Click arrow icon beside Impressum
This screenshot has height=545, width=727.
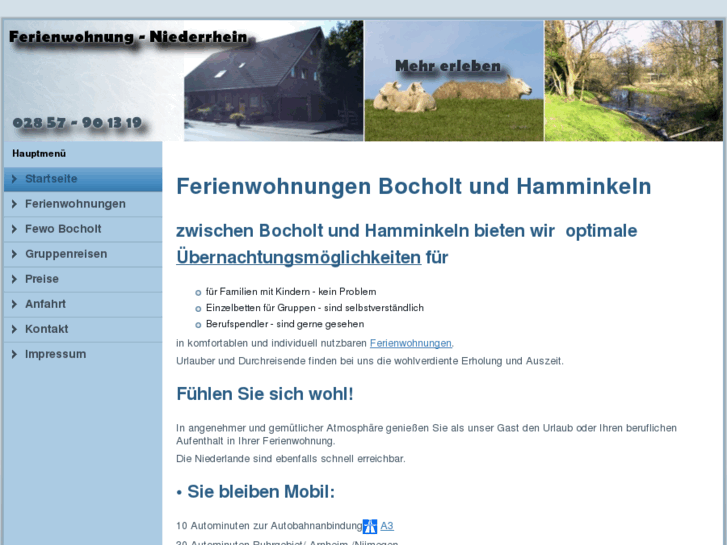pos(14,354)
